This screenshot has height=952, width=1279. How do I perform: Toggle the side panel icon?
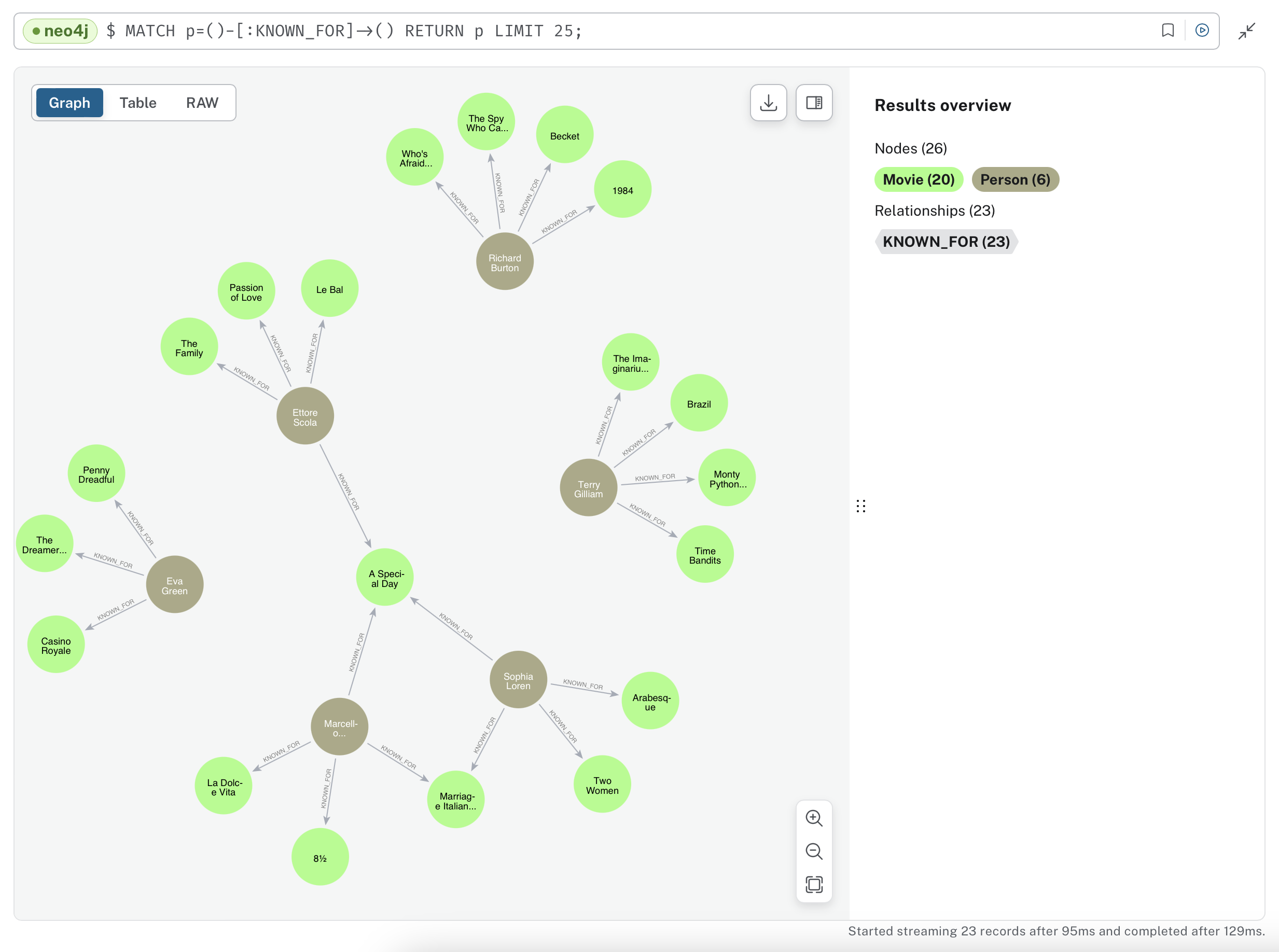(x=813, y=103)
